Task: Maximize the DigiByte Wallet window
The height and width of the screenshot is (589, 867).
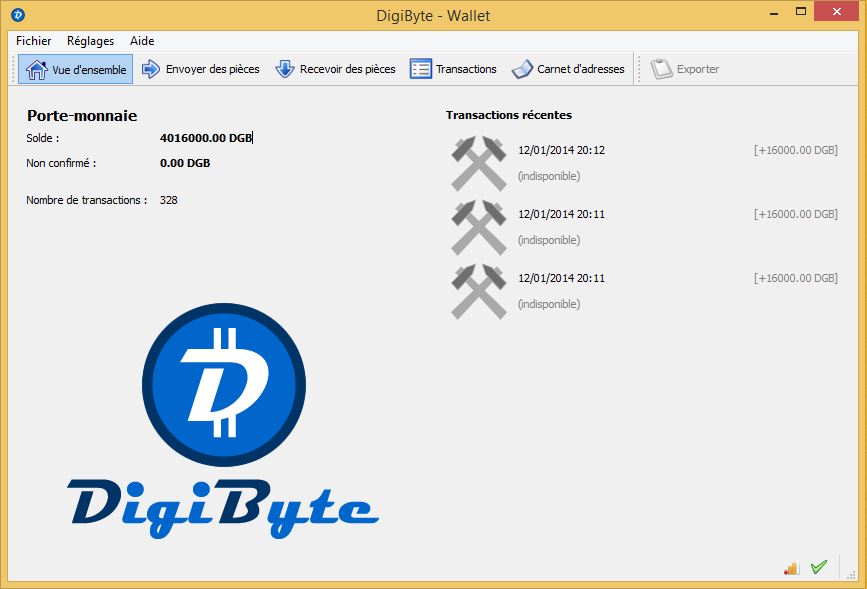Action: click(x=801, y=11)
